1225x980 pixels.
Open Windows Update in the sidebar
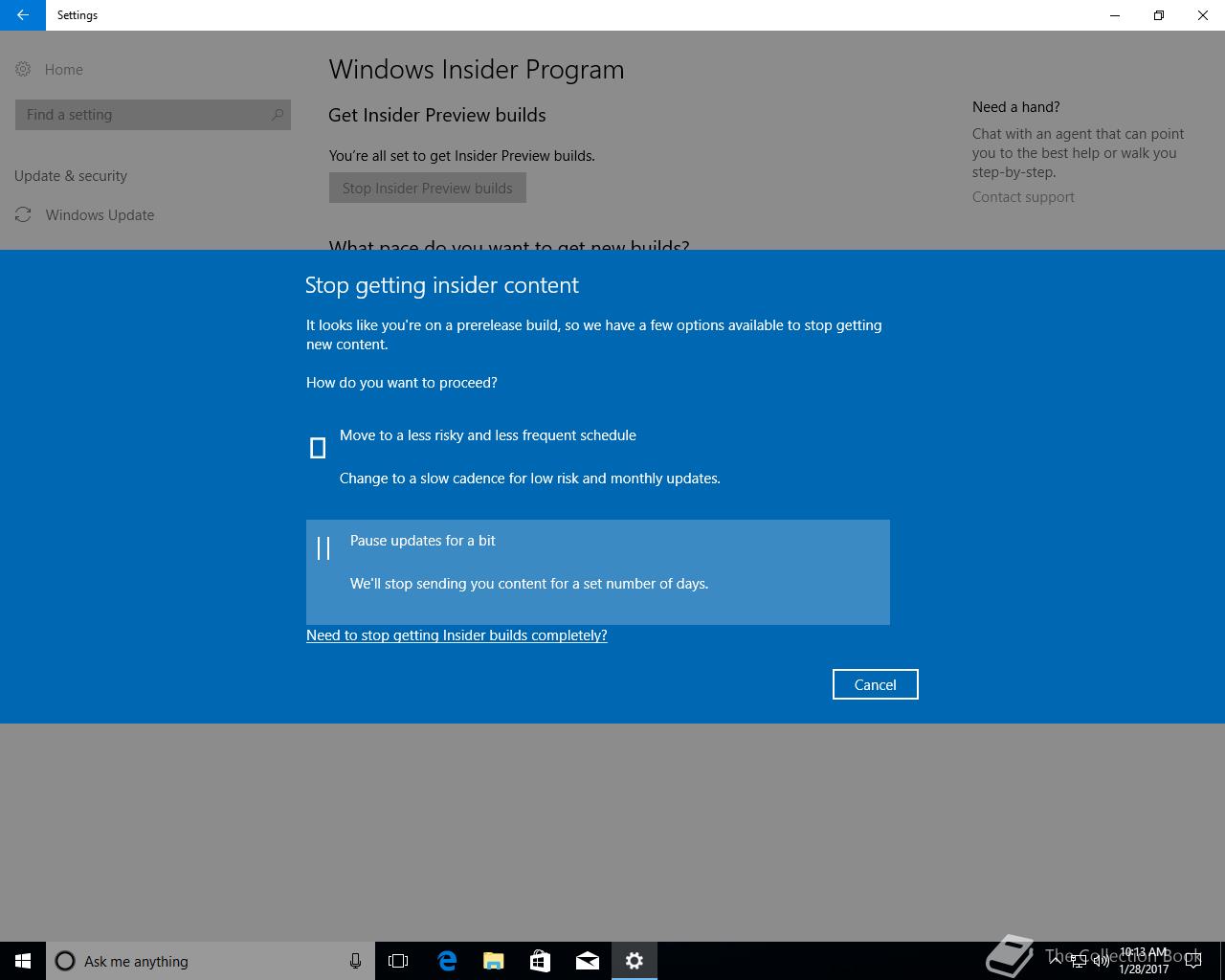84,214
